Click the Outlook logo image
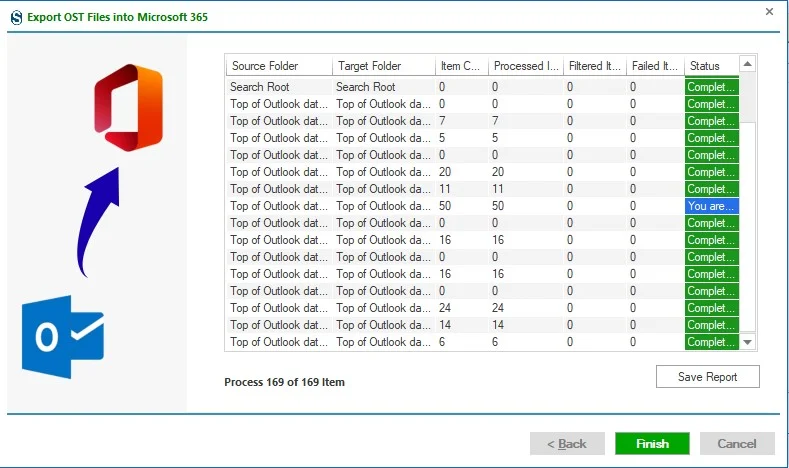 coord(63,337)
